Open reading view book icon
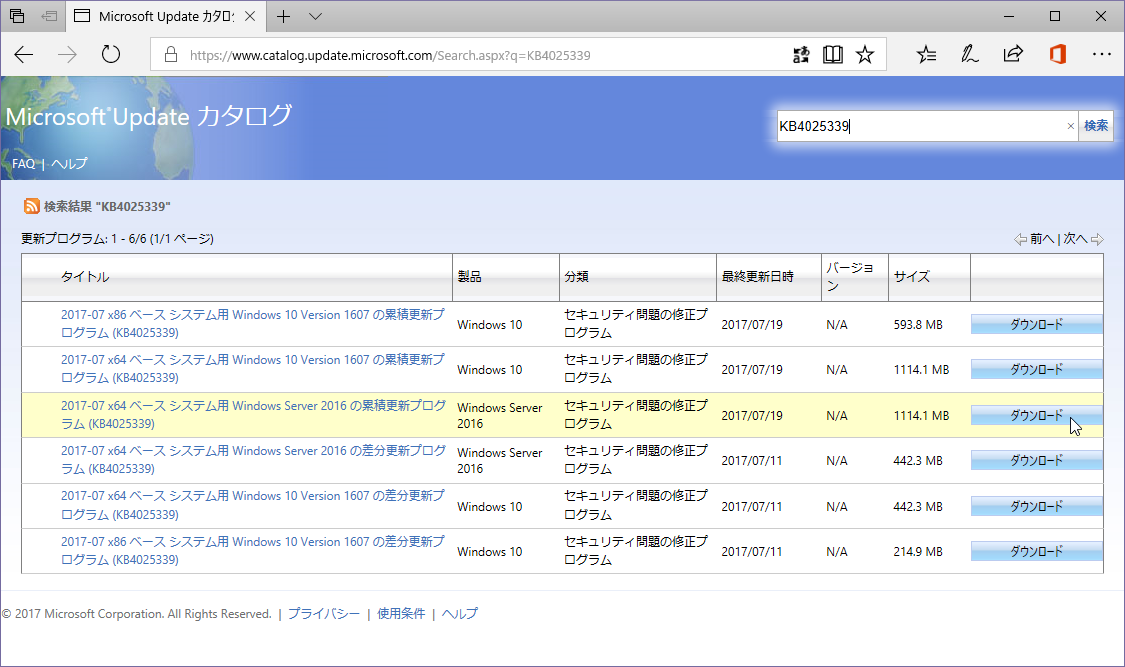The height and width of the screenshot is (667, 1125). click(832, 55)
